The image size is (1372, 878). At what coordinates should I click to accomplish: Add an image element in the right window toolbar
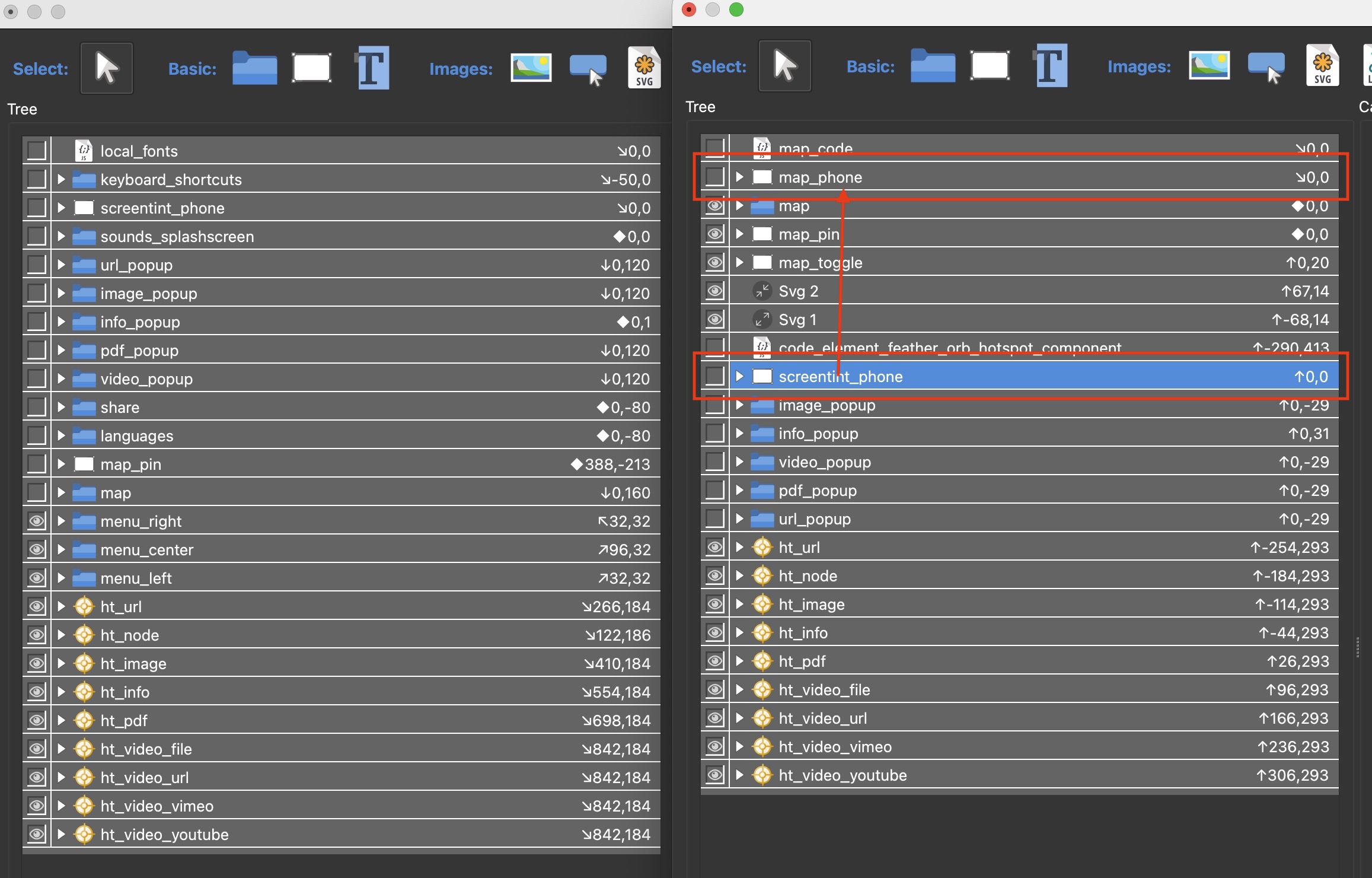1210,66
